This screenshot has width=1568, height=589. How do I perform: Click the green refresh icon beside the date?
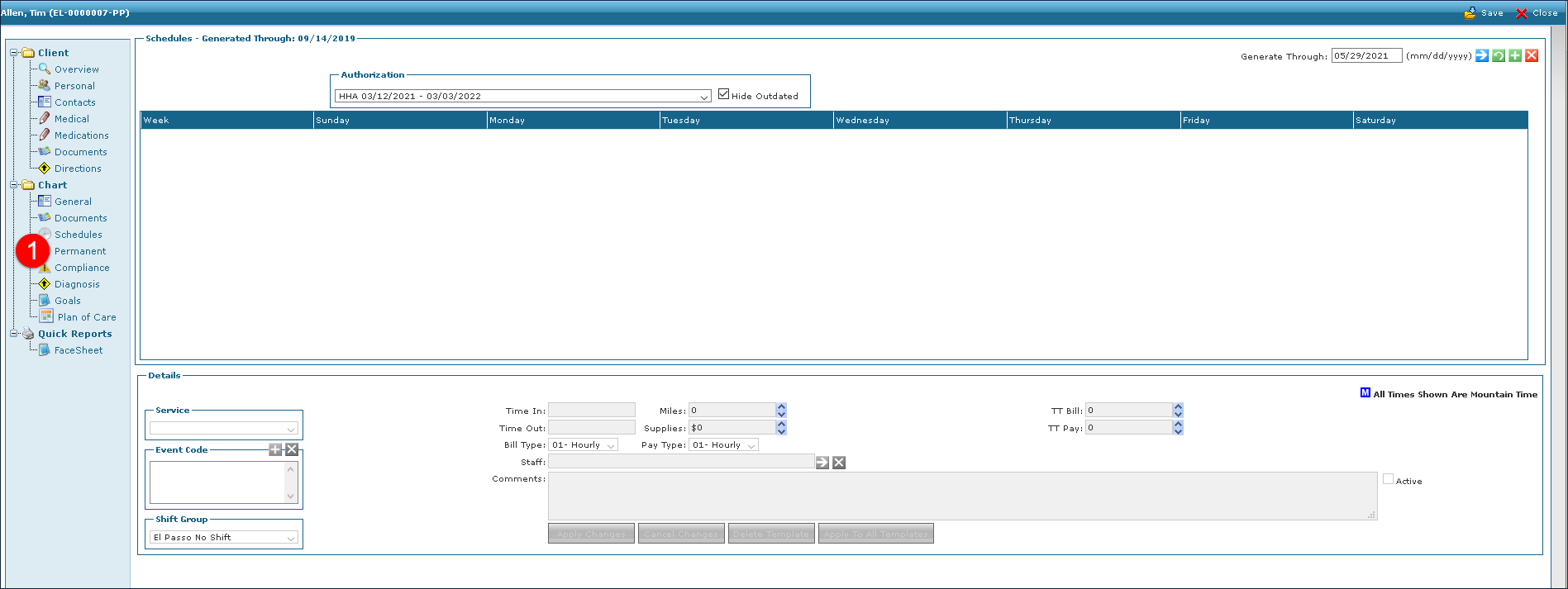click(1499, 55)
